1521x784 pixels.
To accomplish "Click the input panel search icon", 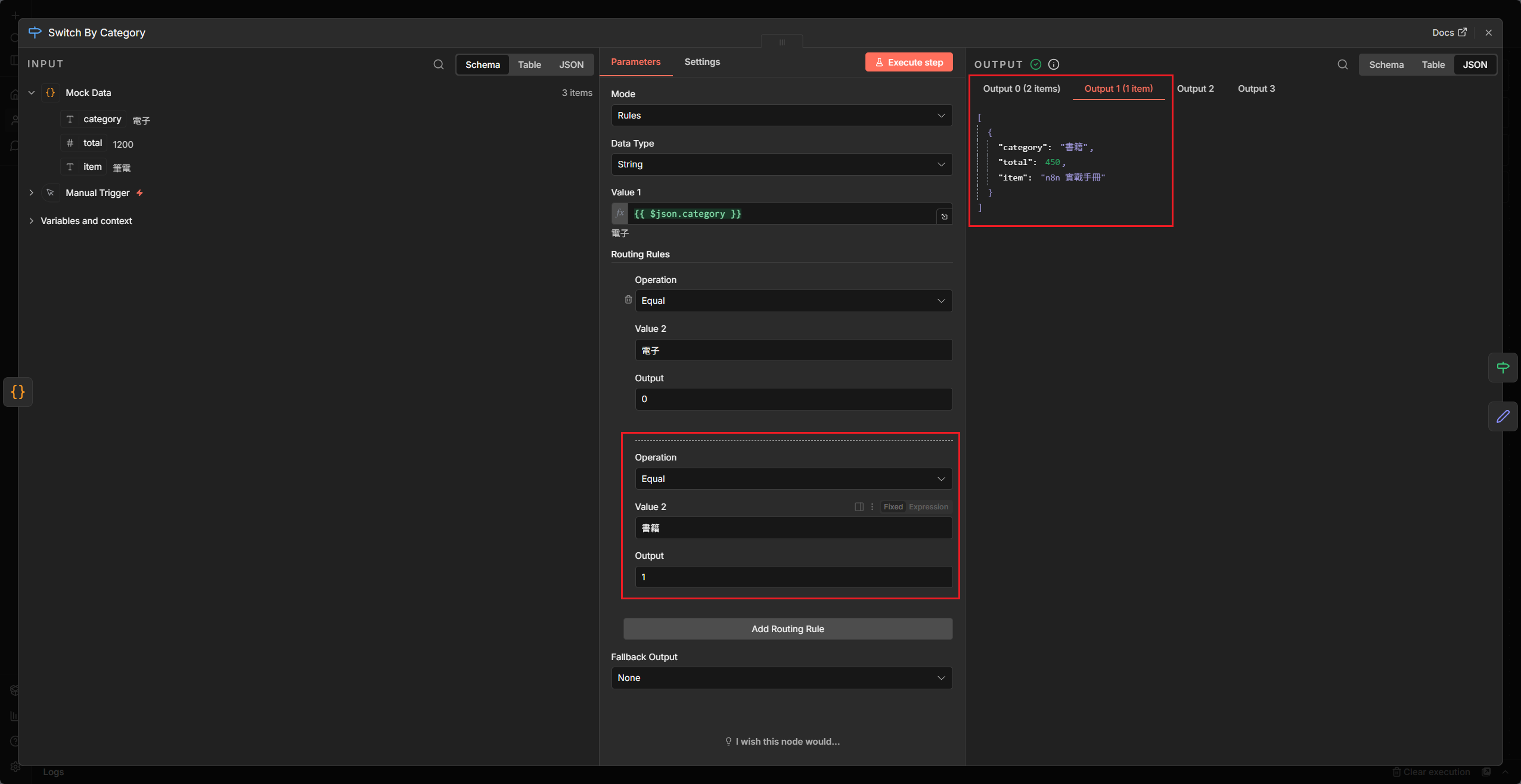I will (x=438, y=64).
